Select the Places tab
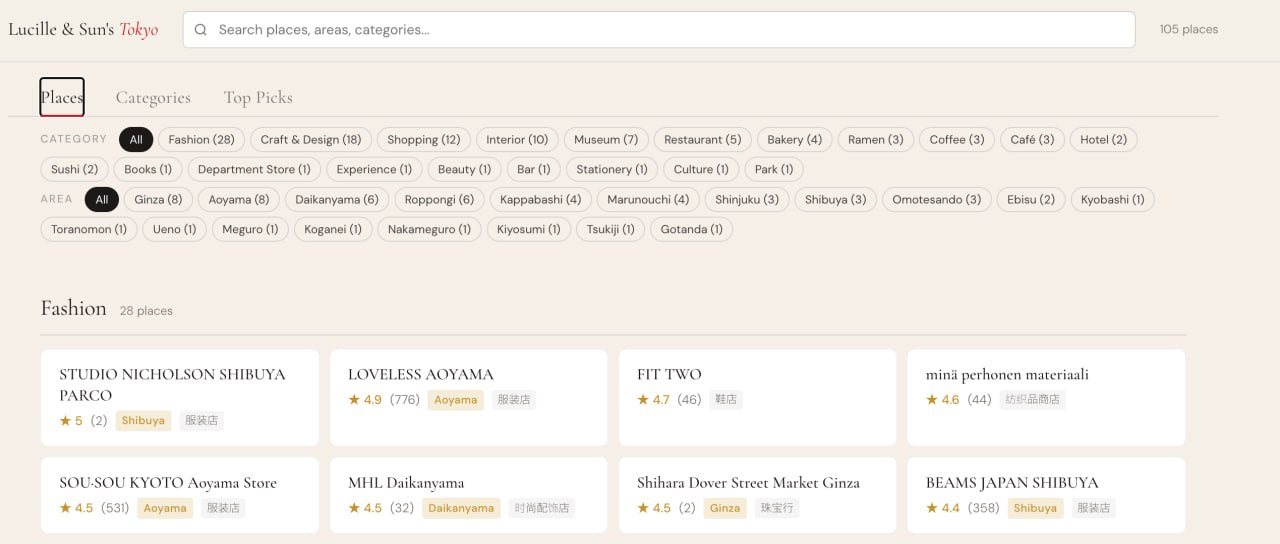This screenshot has height=544, width=1280. click(x=62, y=97)
